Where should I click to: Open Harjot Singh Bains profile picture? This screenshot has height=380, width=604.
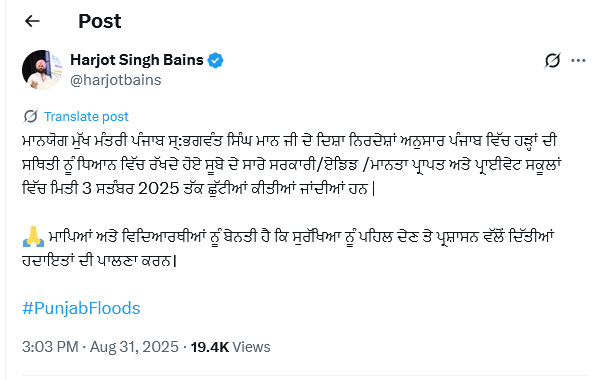click(x=42, y=70)
